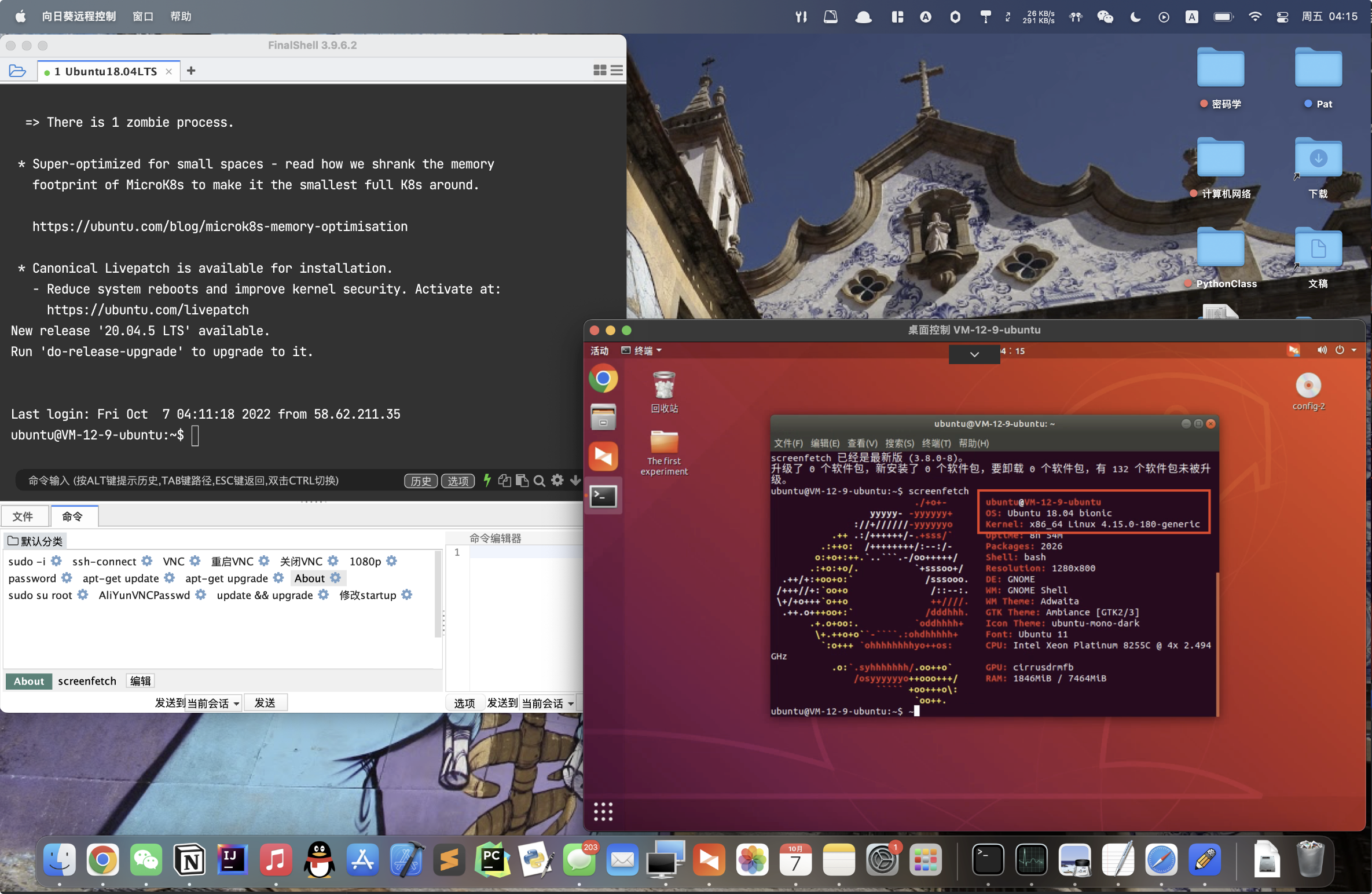The width and height of the screenshot is (1372, 894).
Task: Run the password quick command
Action: (x=32, y=578)
